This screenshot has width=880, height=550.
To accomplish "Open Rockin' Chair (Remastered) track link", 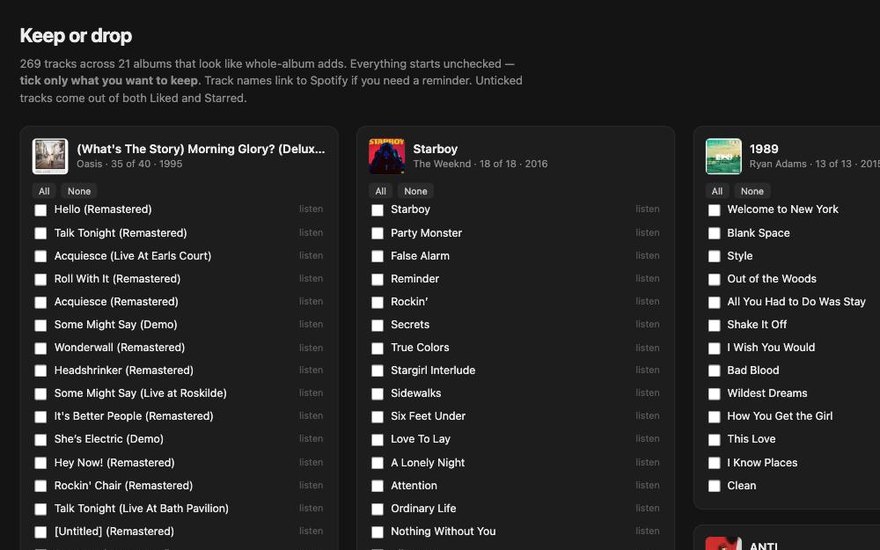I will point(123,485).
